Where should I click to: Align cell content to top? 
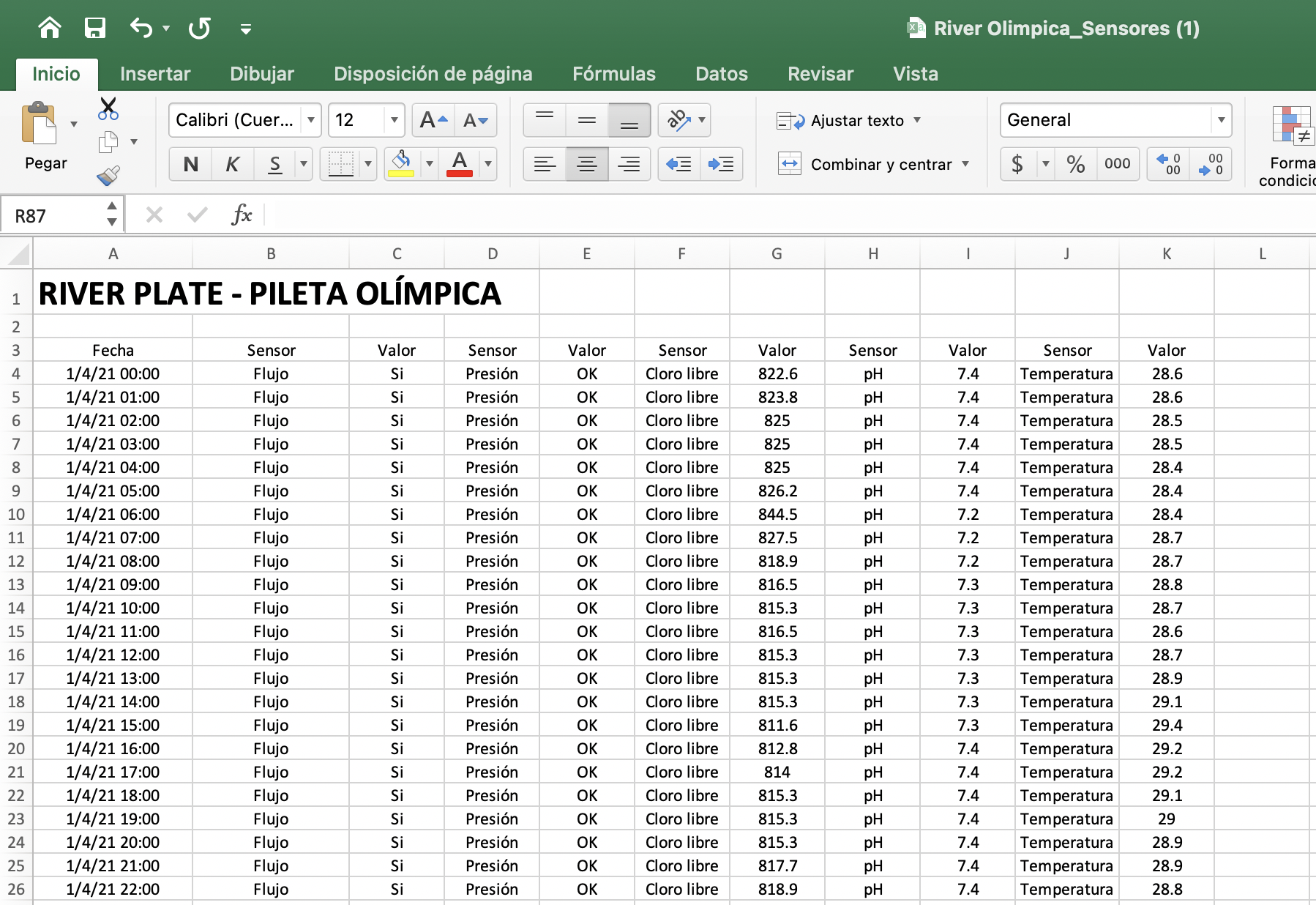pos(545,120)
